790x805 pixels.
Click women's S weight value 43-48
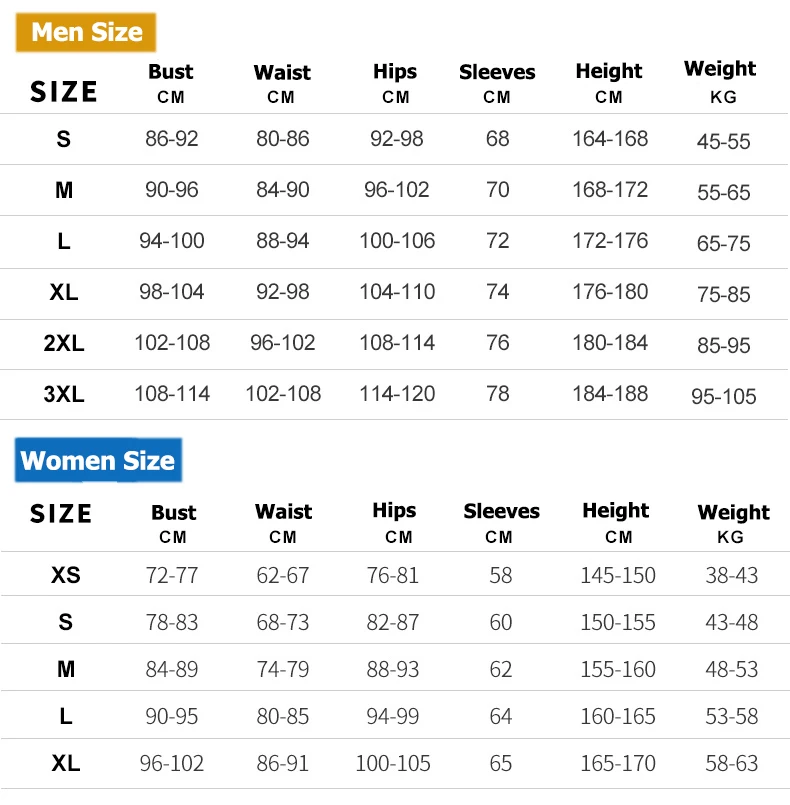tap(732, 623)
